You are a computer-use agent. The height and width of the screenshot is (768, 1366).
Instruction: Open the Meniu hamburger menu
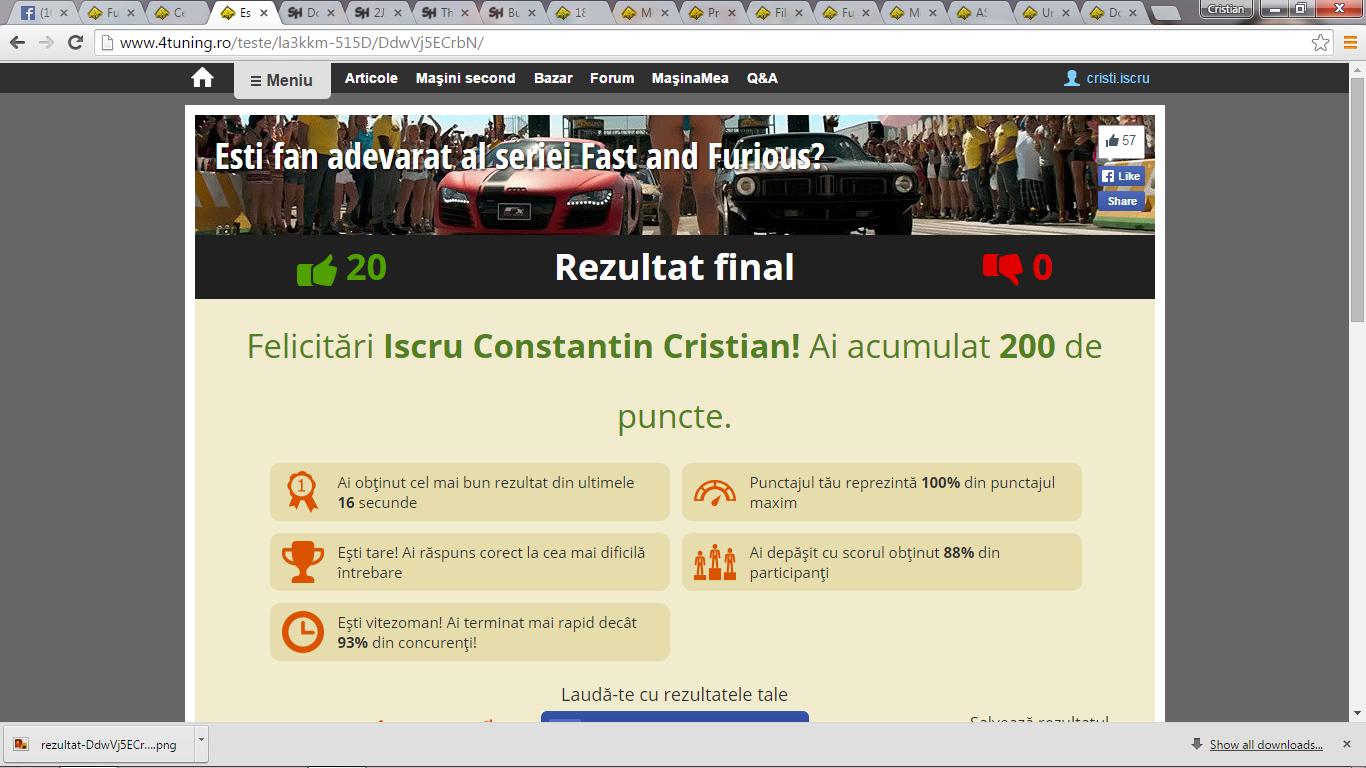point(282,80)
